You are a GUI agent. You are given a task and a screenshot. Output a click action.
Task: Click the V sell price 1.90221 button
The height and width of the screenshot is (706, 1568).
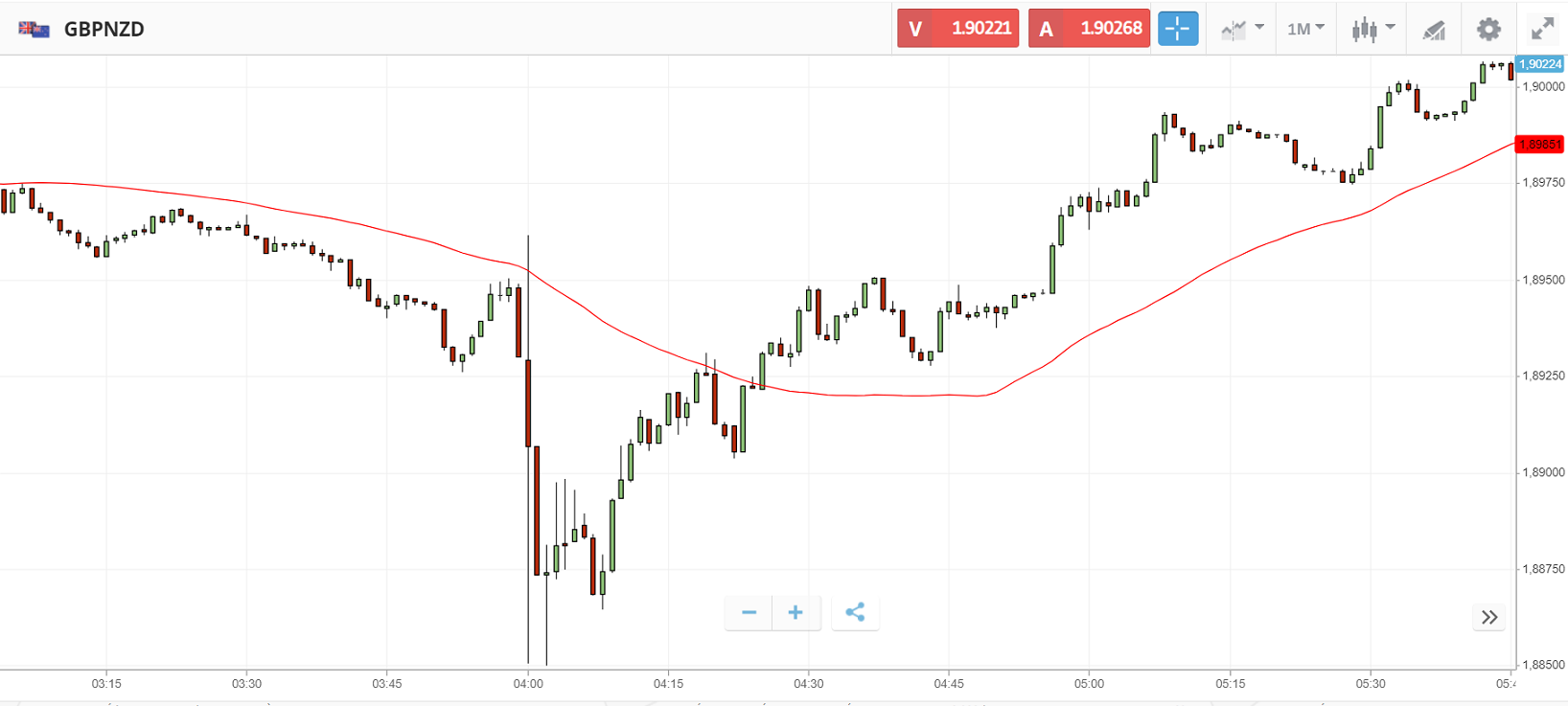957,29
